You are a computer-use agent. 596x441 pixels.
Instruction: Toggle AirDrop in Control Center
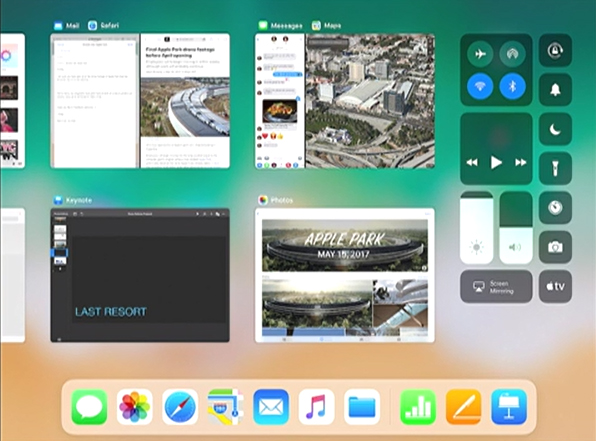coord(512,54)
